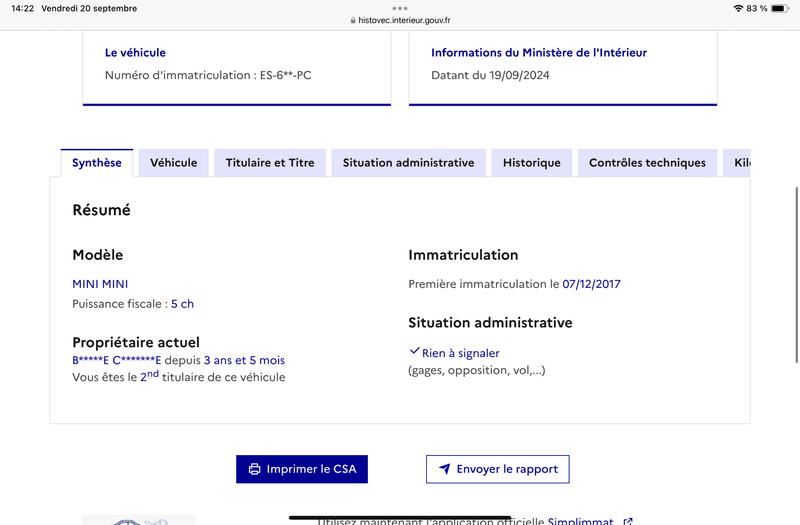
Task: Click the Immatriculation heading
Action: pyautogui.click(x=463, y=255)
